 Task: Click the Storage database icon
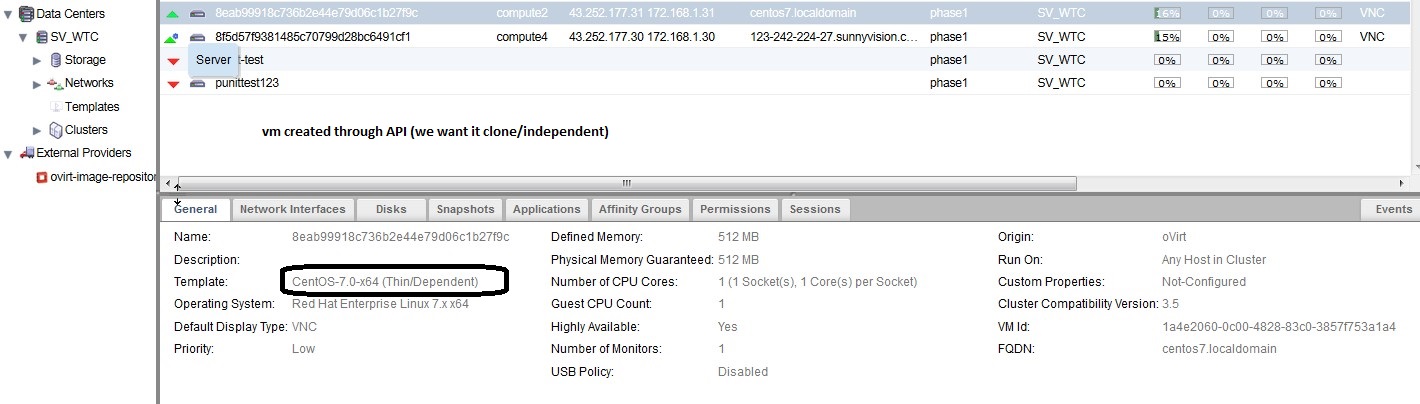coord(56,60)
